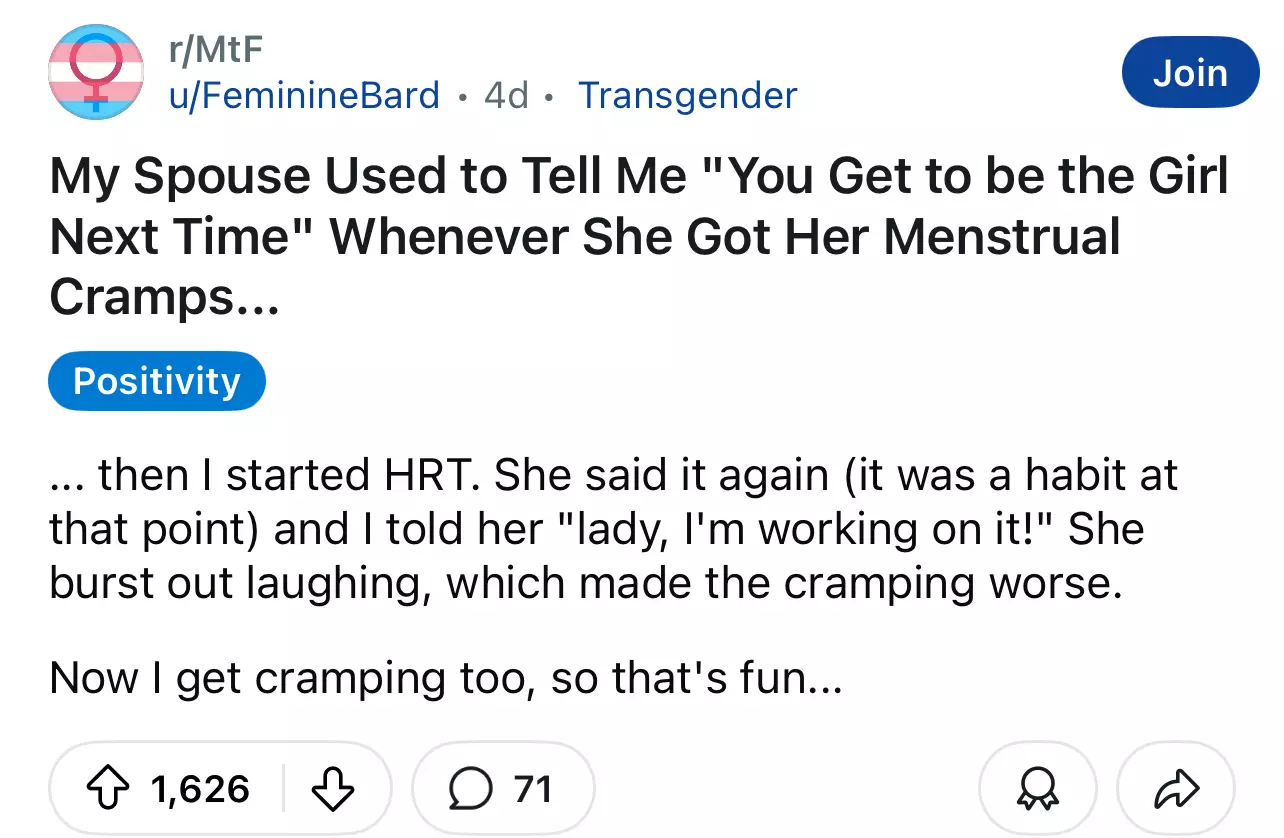Viewport: 1284px width, 838px height.
Task: Click the Transgender user flair
Action: [x=688, y=95]
